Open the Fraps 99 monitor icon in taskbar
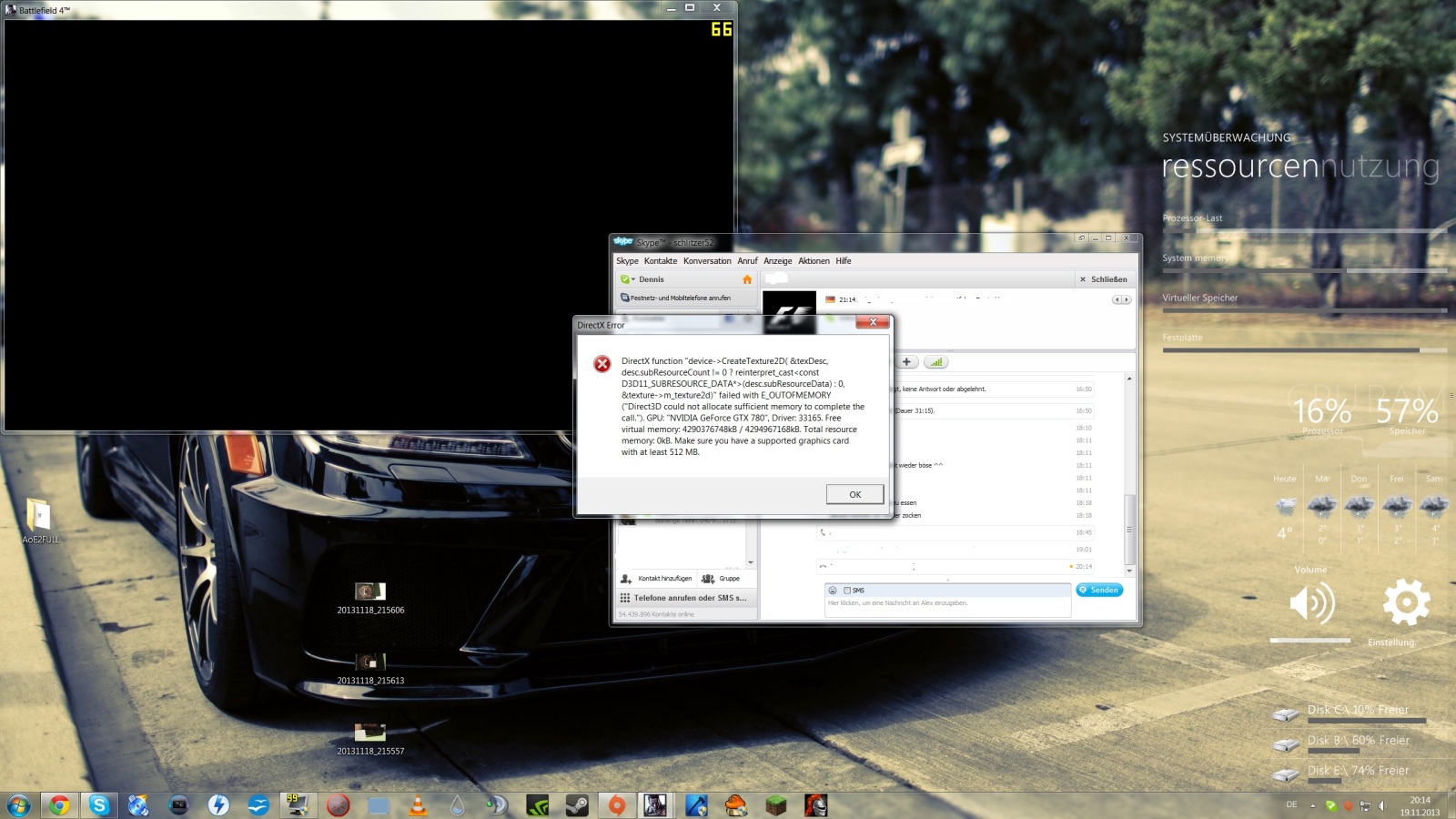The width and height of the screenshot is (1456, 819). coord(298,805)
